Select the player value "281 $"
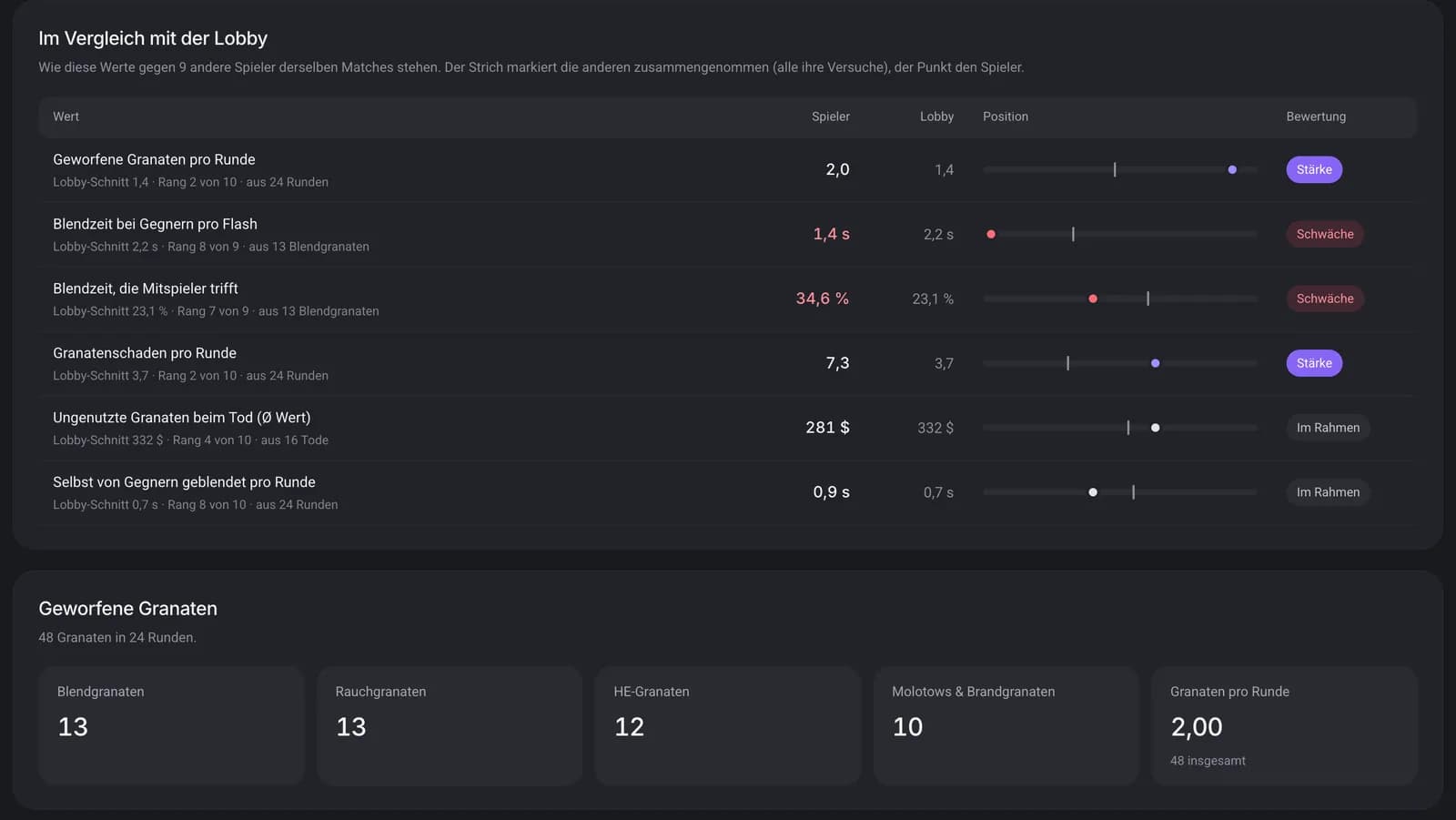Image resolution: width=1456 pixels, height=820 pixels. 827,428
